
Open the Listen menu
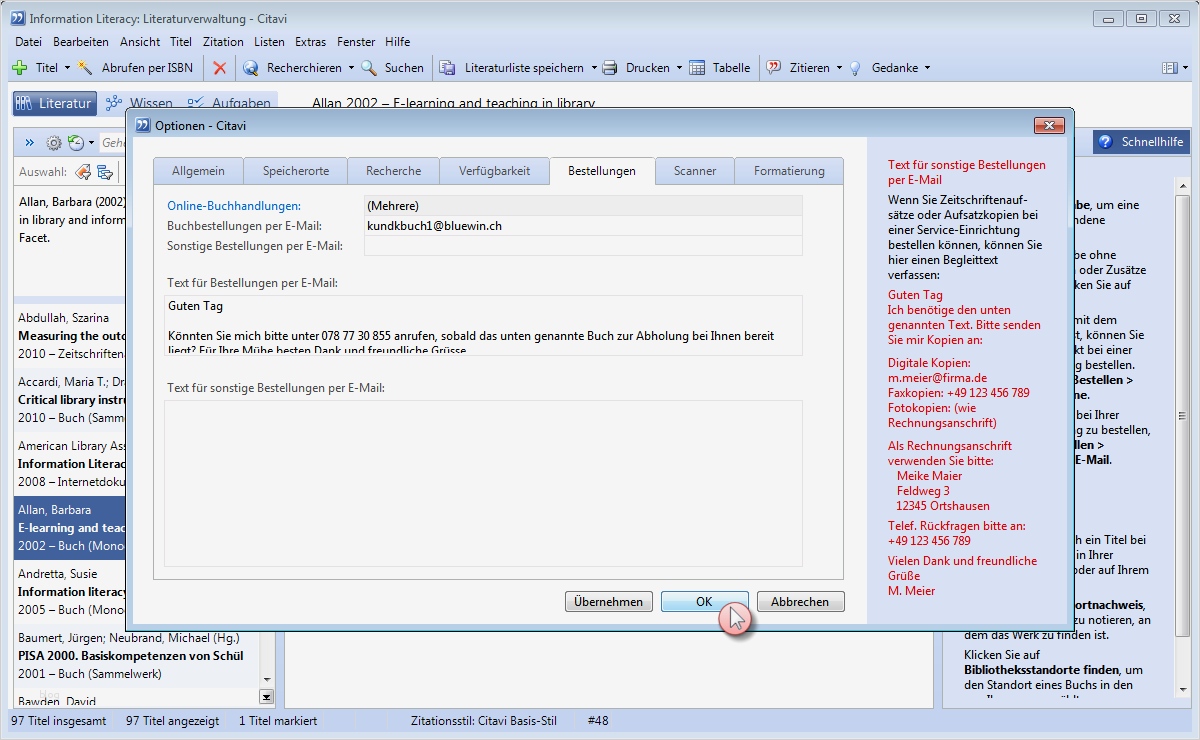[269, 42]
